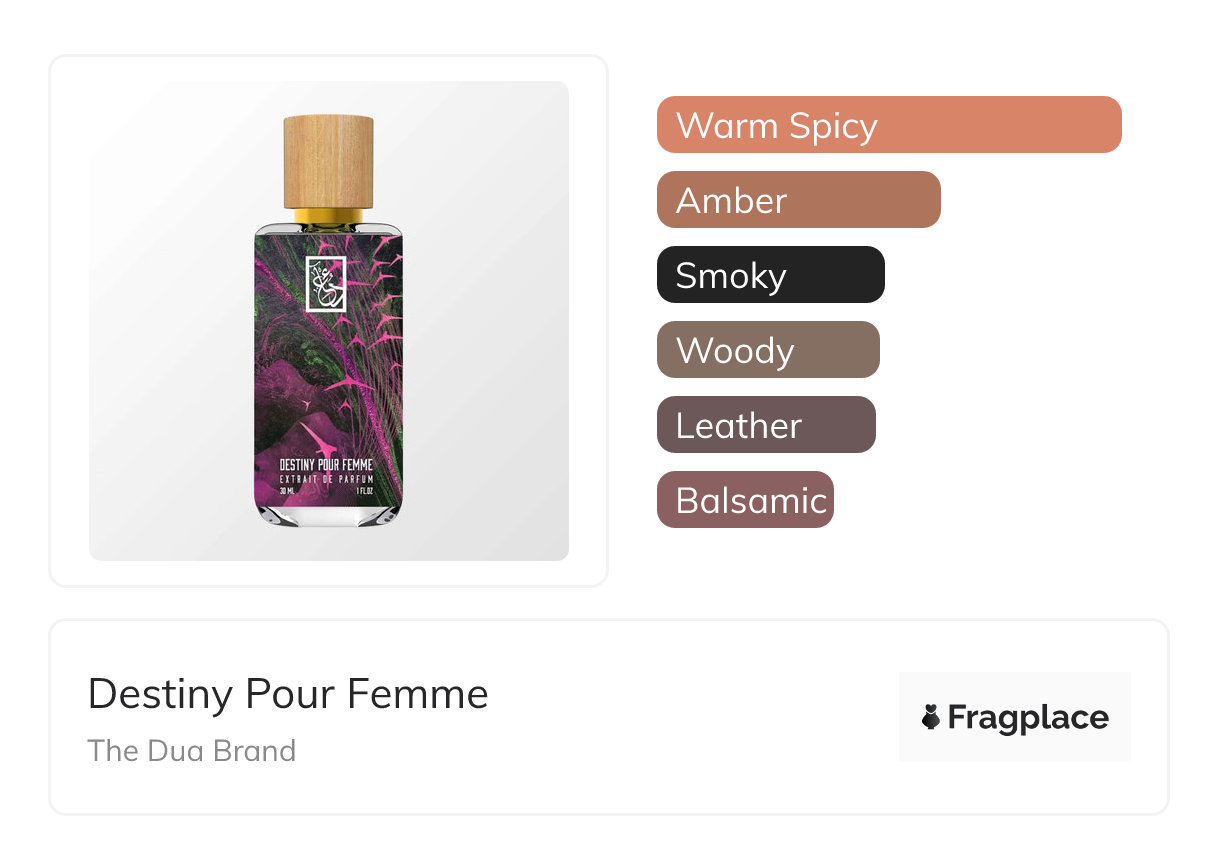The width and height of the screenshot is (1218, 864).
Task: Click the white Dua emblem on bottle label
Action: (326, 284)
